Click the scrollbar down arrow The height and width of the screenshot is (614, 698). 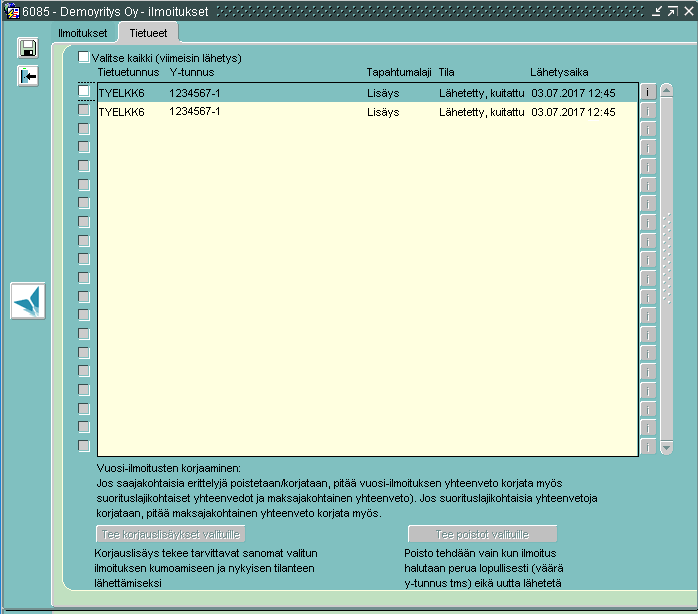[x=666, y=447]
